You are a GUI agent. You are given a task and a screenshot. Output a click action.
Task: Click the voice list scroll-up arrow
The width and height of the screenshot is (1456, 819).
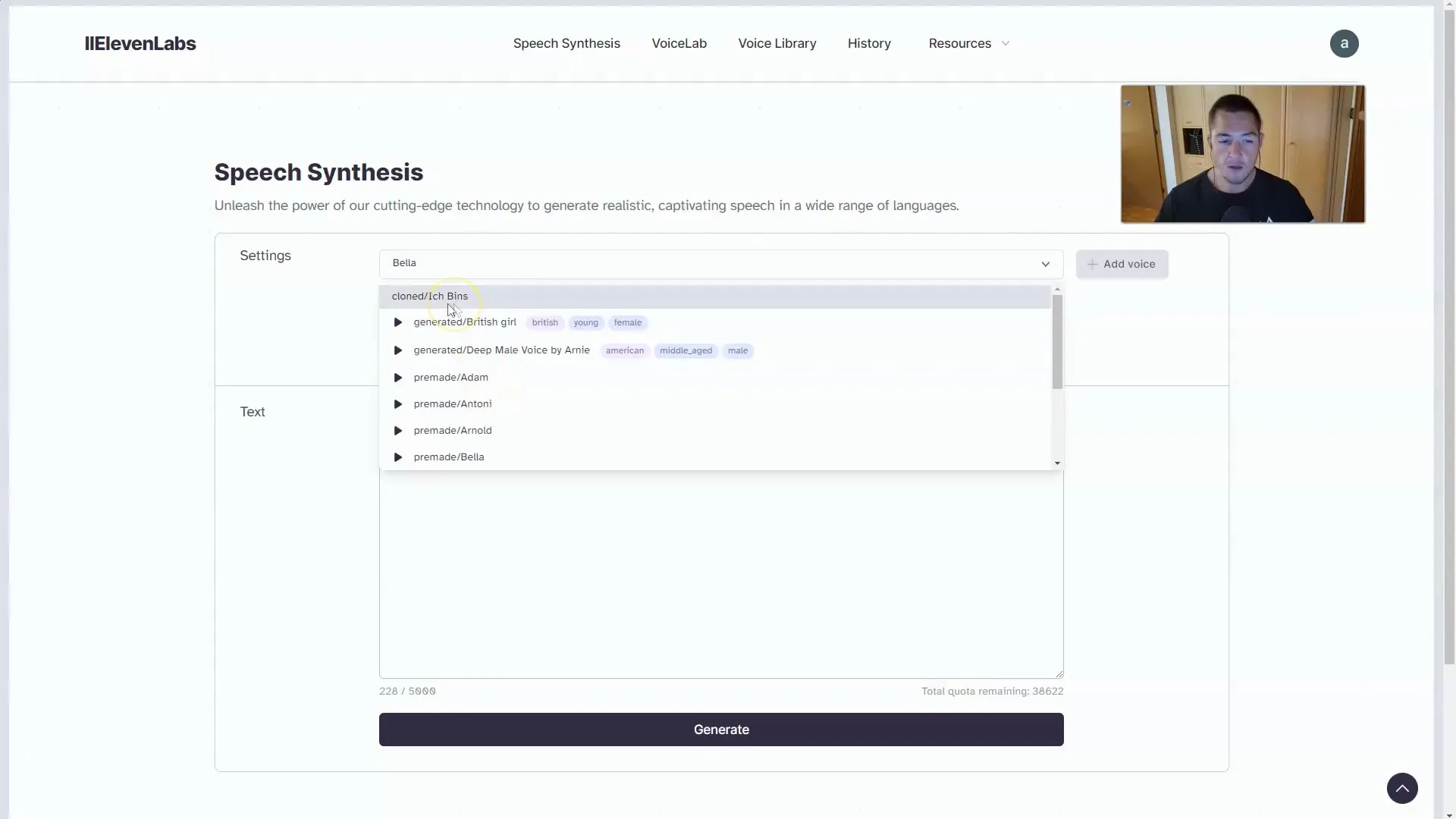[x=1057, y=290]
